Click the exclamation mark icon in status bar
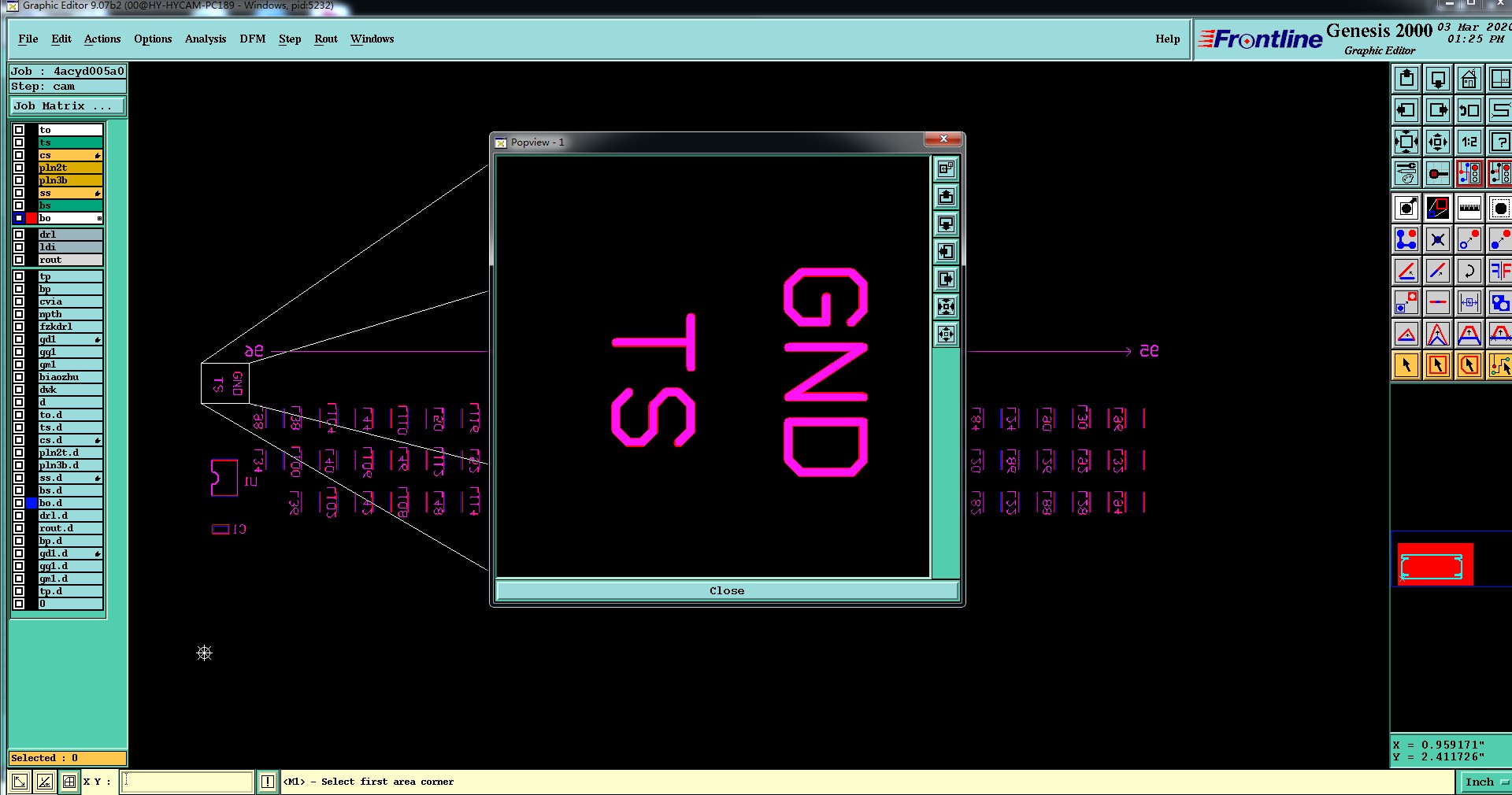The width and height of the screenshot is (1512, 795). point(268,782)
